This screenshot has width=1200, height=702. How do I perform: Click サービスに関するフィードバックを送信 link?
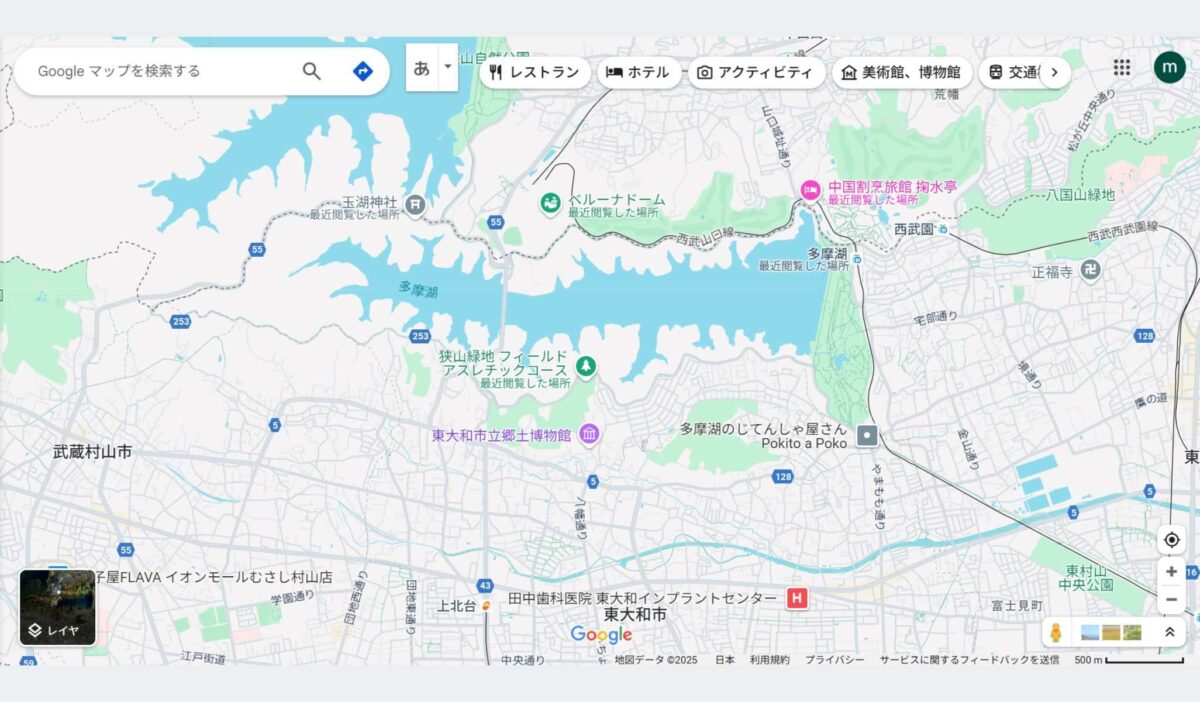(969, 660)
